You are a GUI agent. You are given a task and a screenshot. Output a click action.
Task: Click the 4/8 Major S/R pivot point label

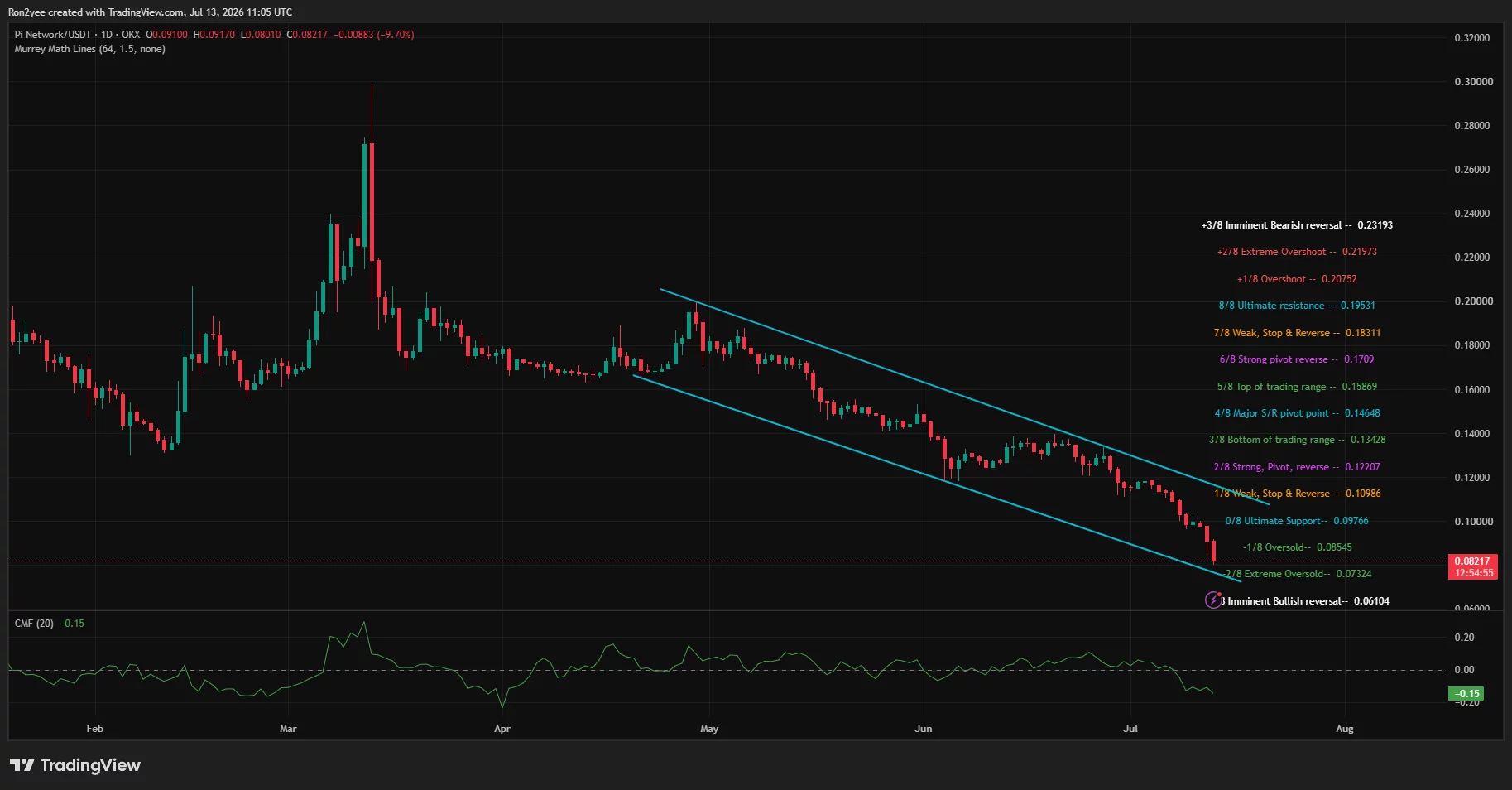[1297, 413]
